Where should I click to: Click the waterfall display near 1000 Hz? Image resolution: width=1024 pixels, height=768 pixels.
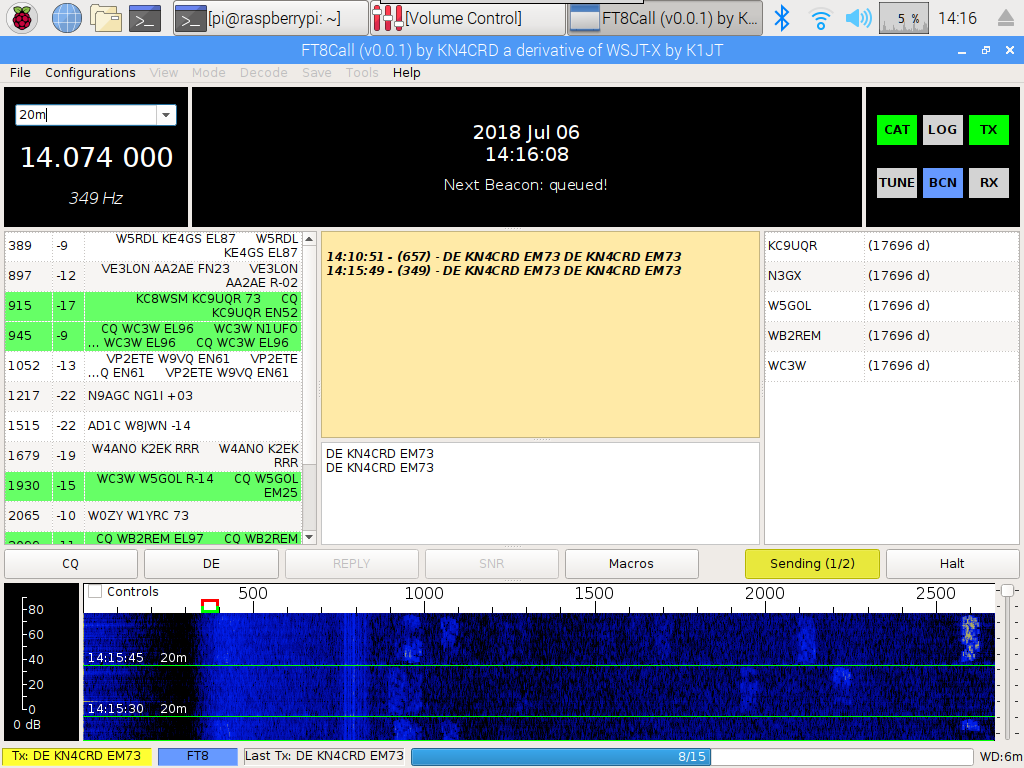click(424, 676)
